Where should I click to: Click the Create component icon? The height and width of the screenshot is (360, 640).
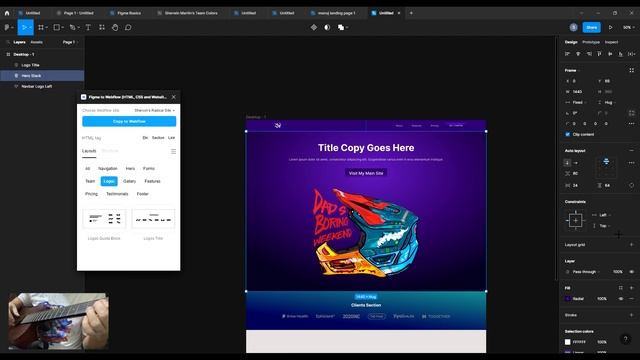tap(313, 27)
